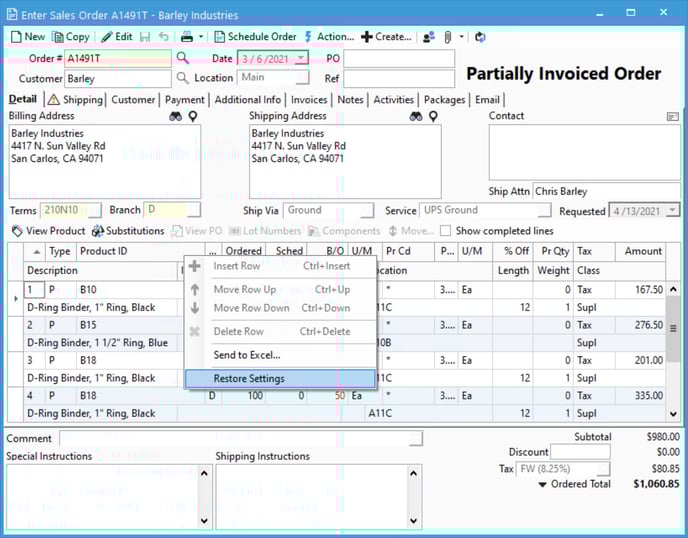
Task: Click Shipping Address binoculars lookup icon
Action: point(416,116)
